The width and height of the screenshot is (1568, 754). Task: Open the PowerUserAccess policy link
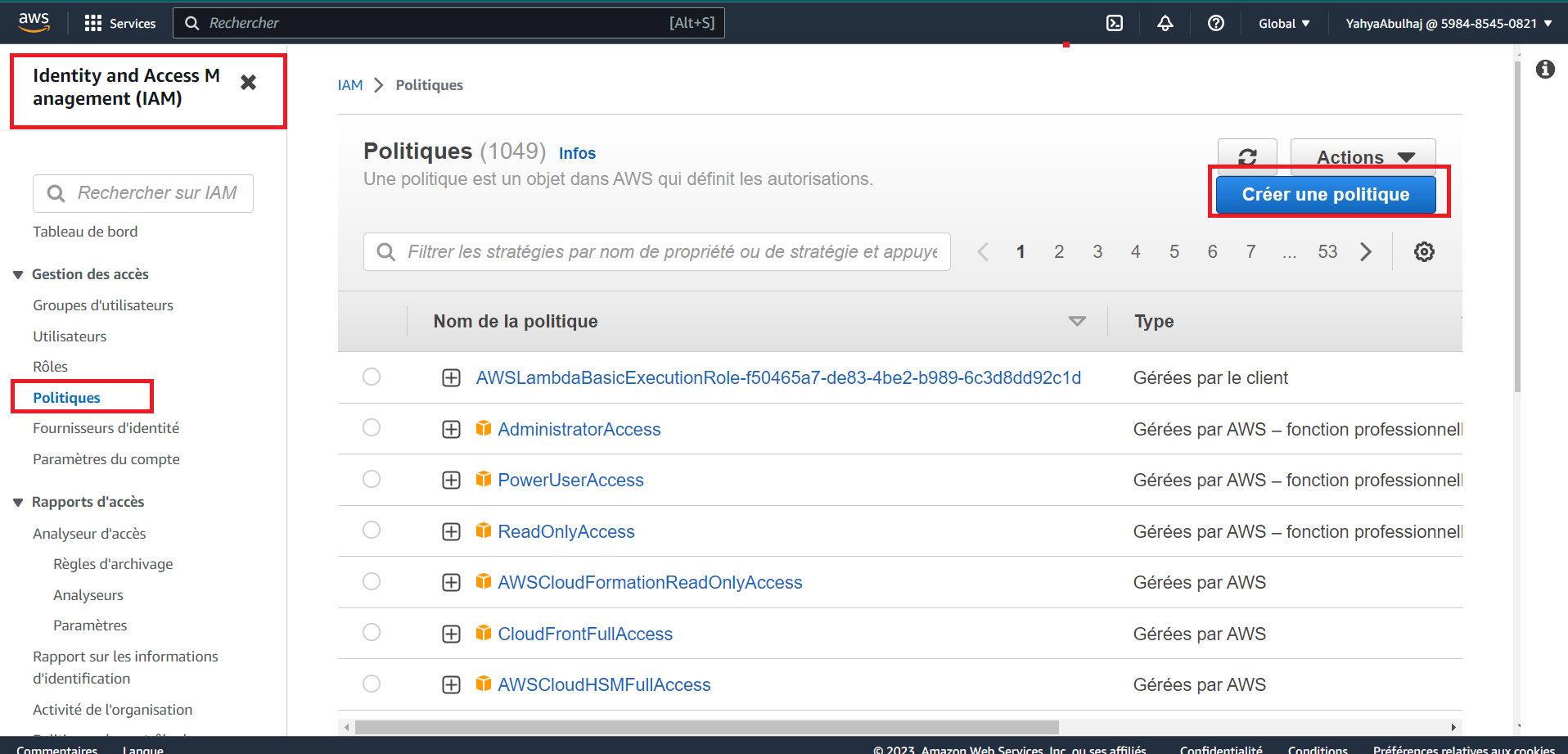(570, 480)
